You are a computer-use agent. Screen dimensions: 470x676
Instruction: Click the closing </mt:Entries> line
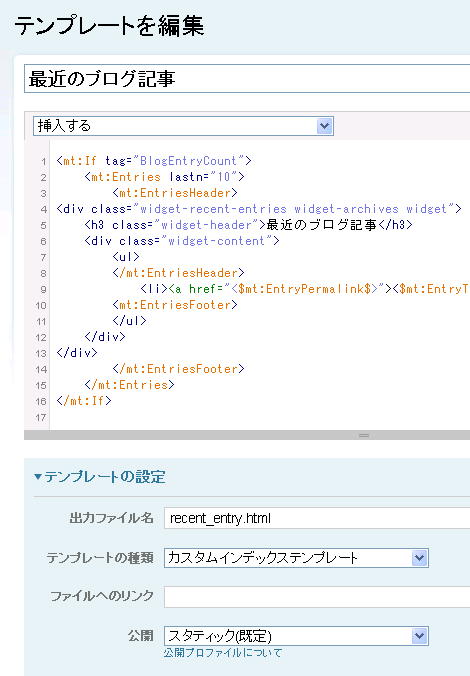[x=130, y=385]
